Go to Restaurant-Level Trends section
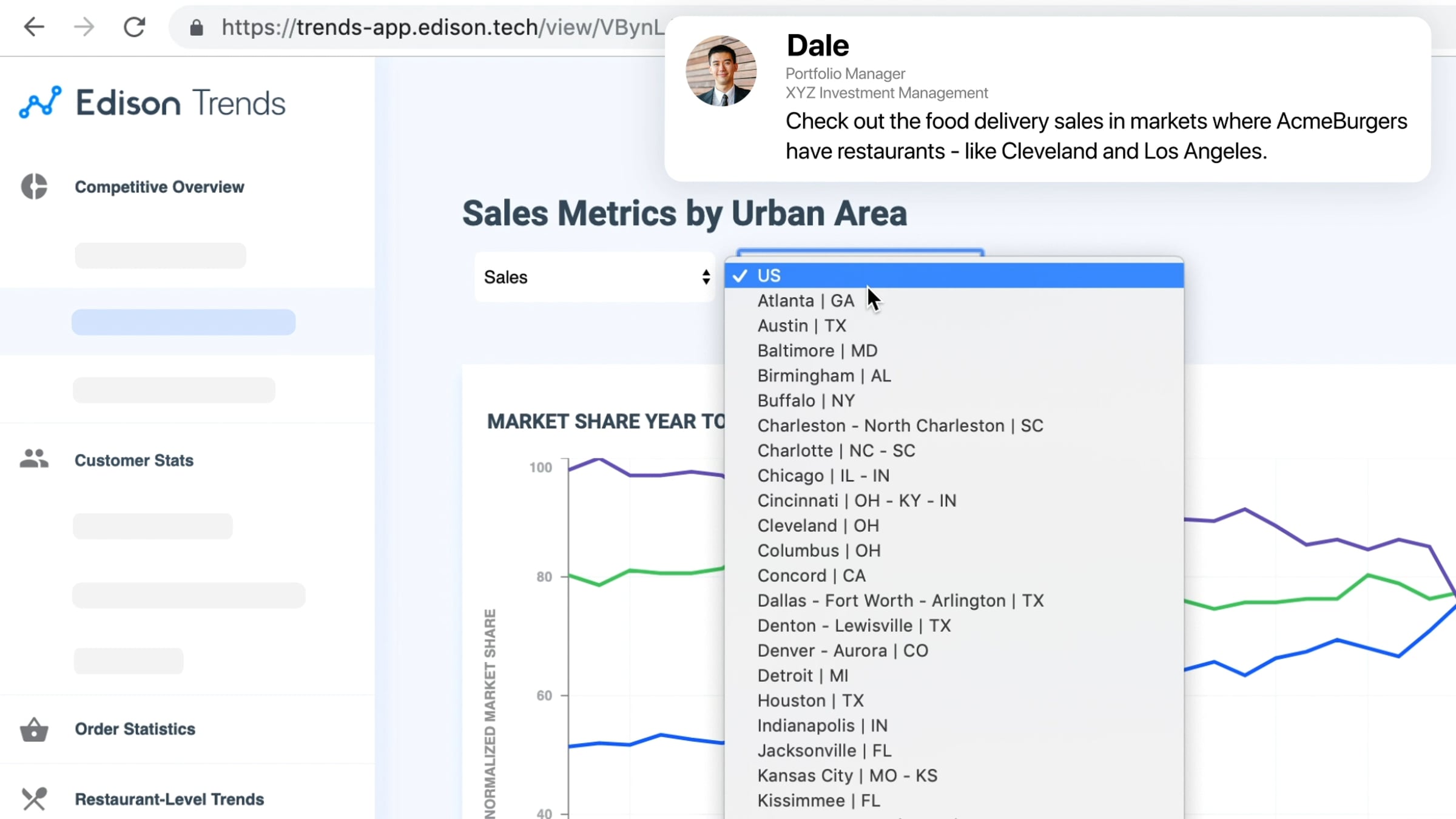Image resolution: width=1456 pixels, height=819 pixels. 169,799
